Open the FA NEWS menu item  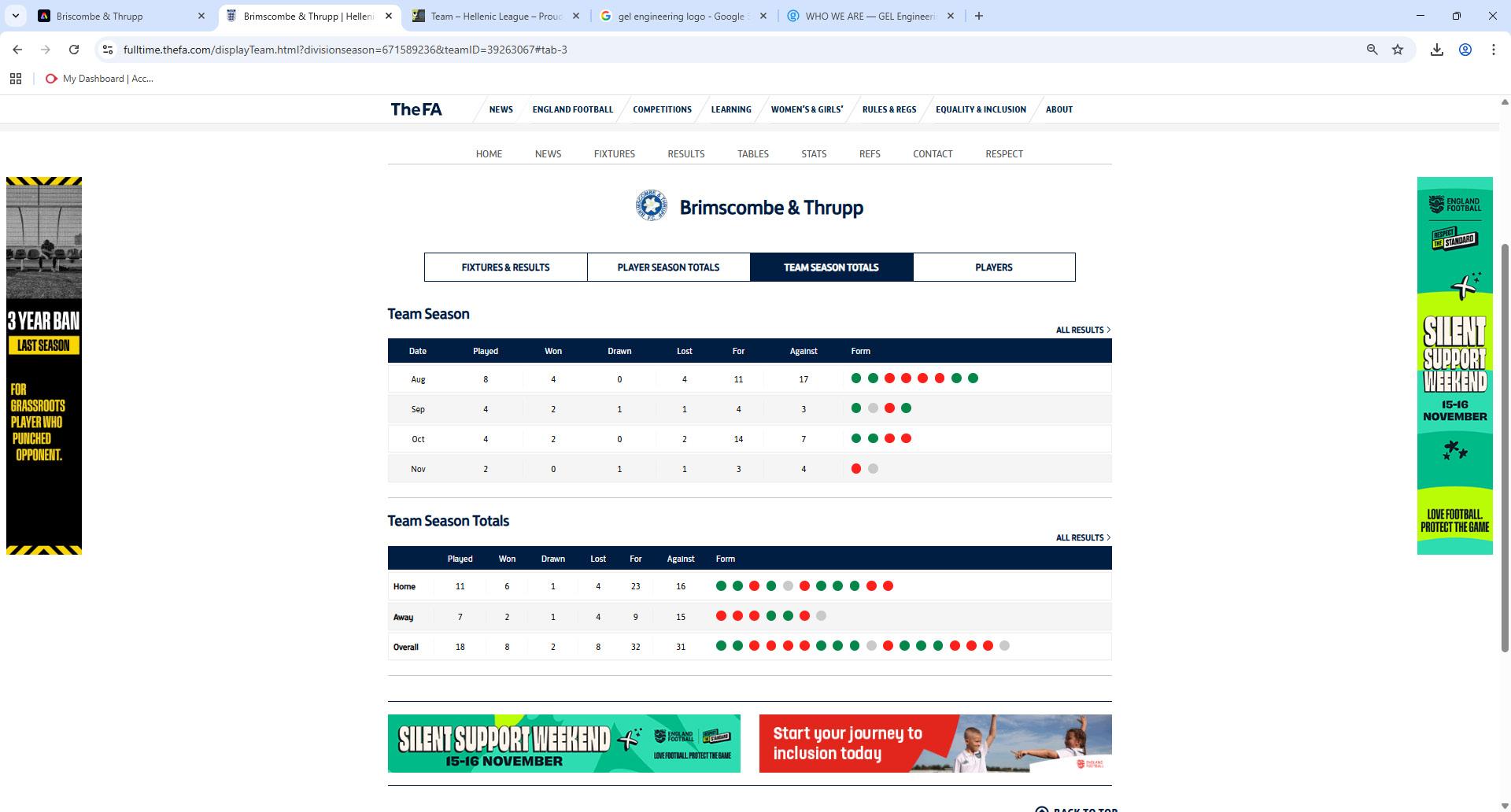coord(501,109)
